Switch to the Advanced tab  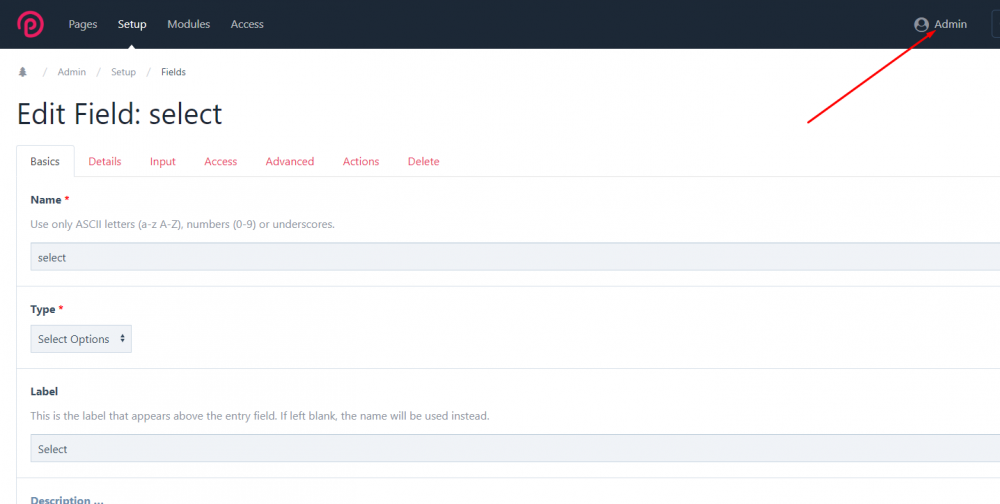pos(290,161)
